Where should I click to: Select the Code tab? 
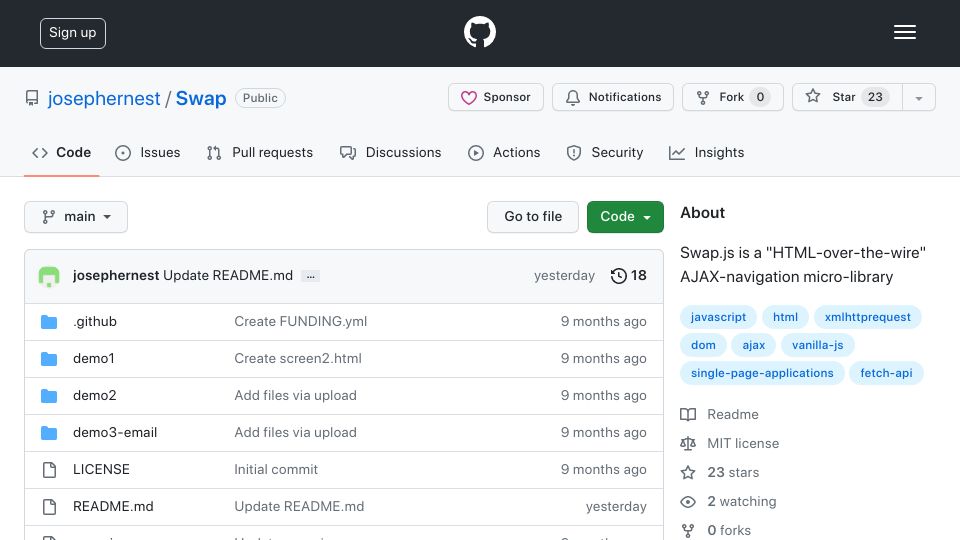pos(62,152)
